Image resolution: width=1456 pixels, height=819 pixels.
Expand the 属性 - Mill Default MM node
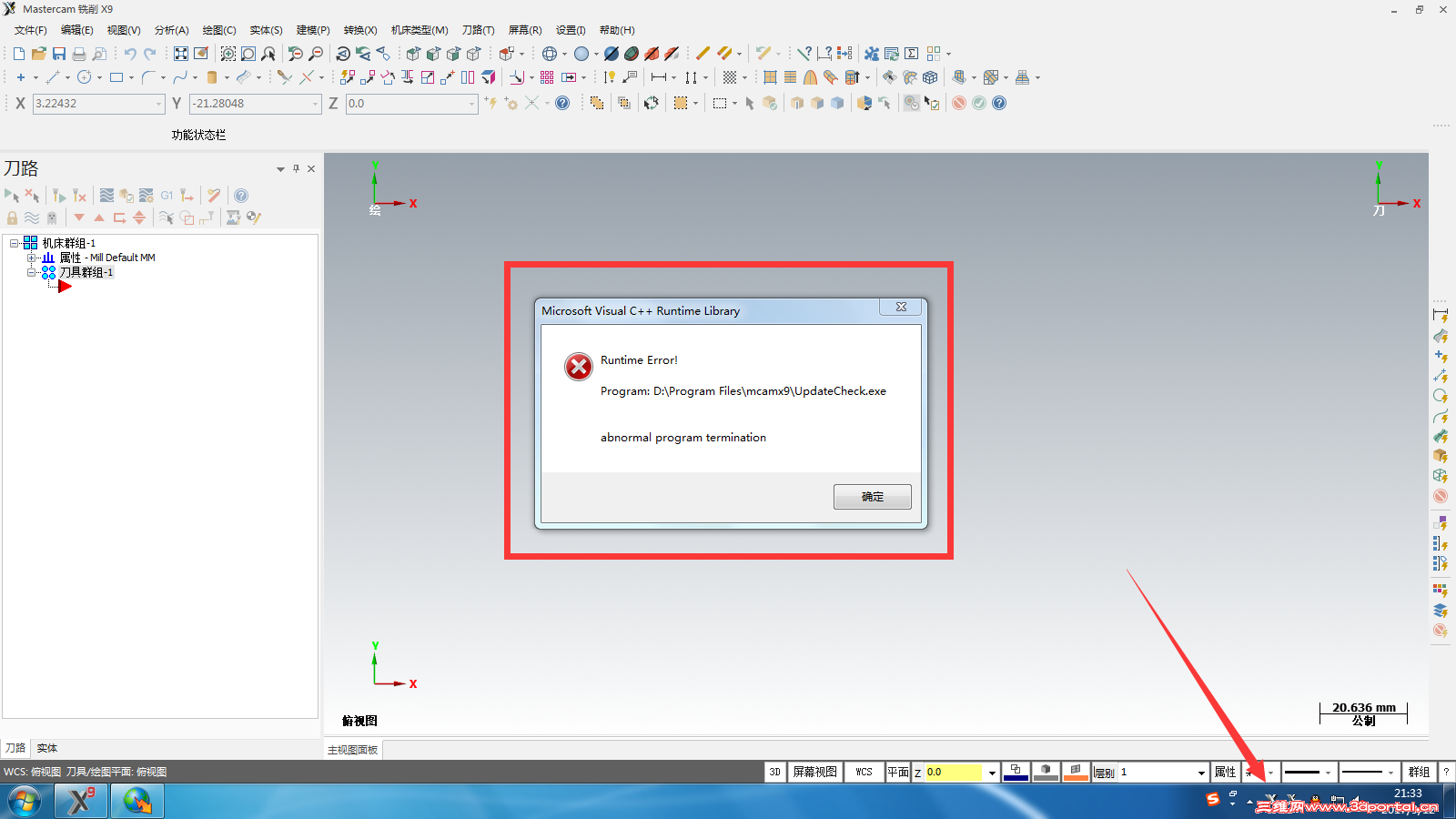32,258
